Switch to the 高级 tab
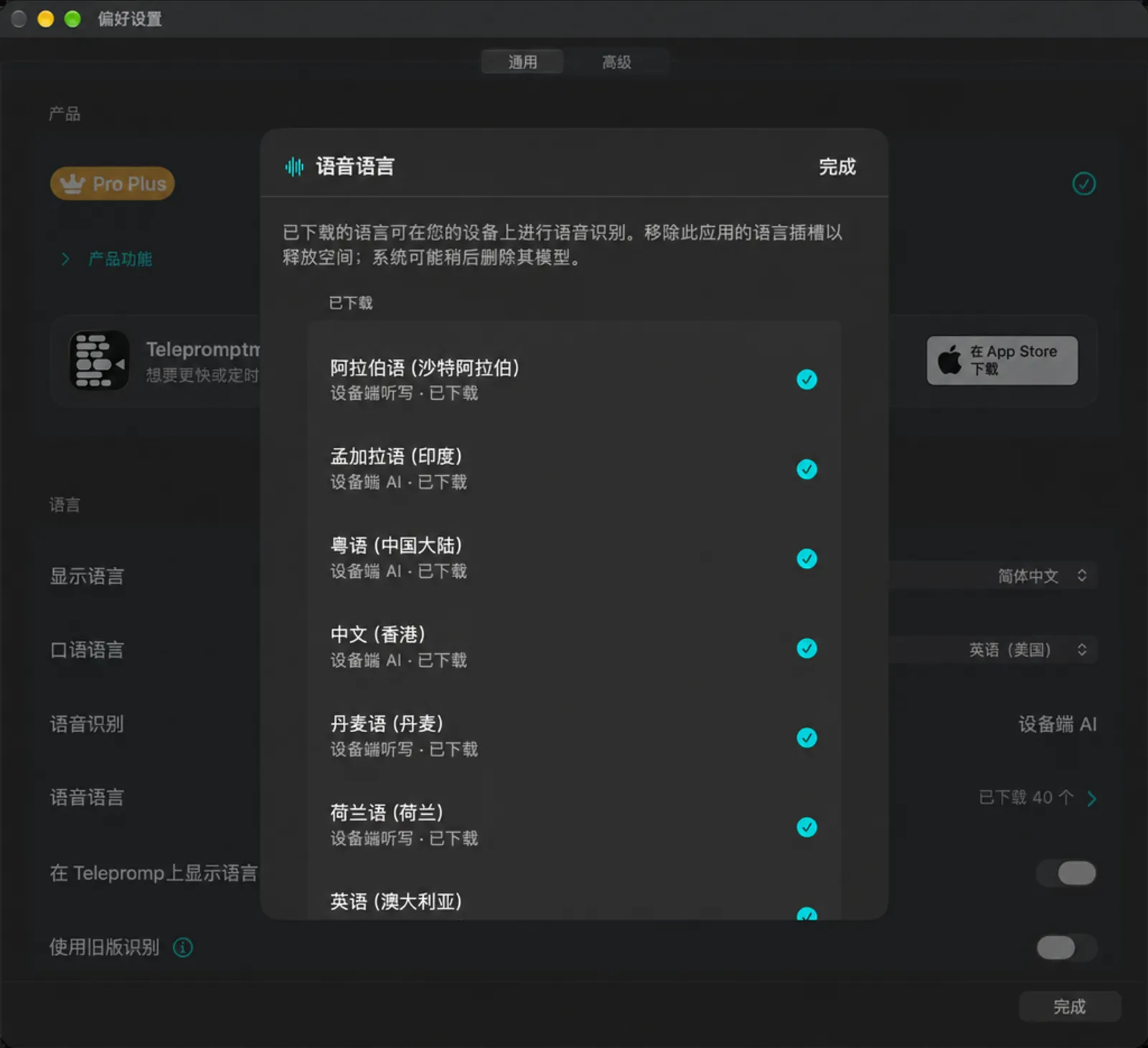Viewport: 1148px width, 1048px height. pos(617,62)
